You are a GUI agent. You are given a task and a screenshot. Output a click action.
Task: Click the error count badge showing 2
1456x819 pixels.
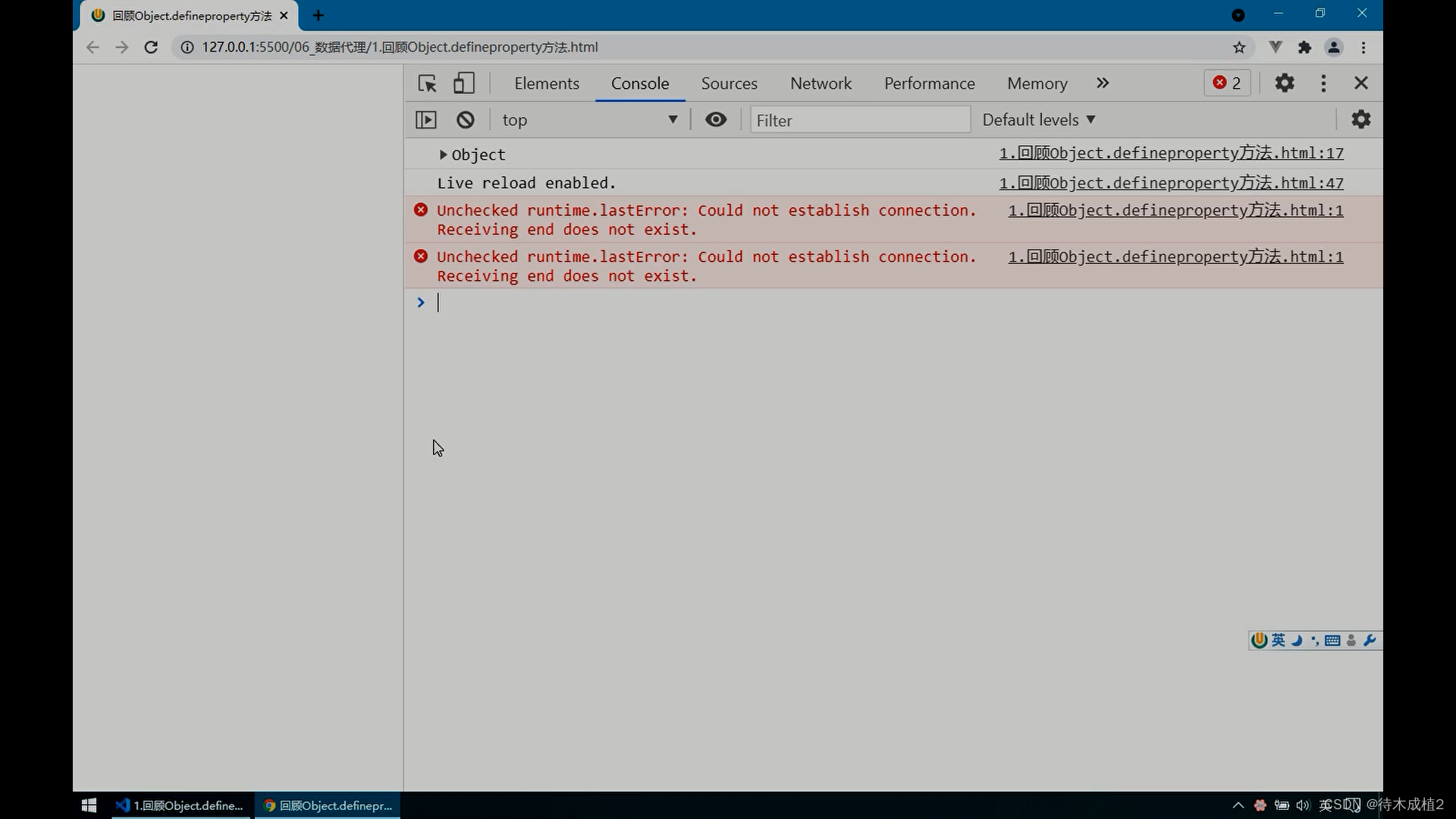point(1227,83)
